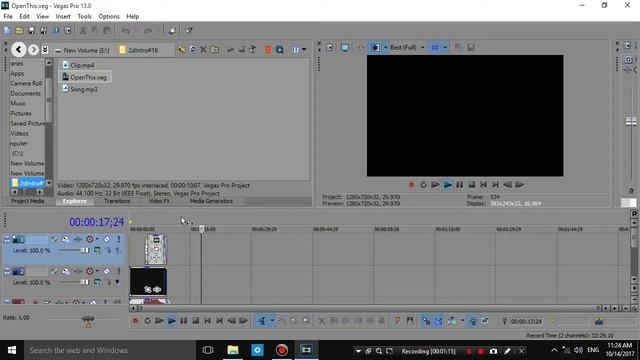Select Song.mp3 in Explorer

(80, 89)
